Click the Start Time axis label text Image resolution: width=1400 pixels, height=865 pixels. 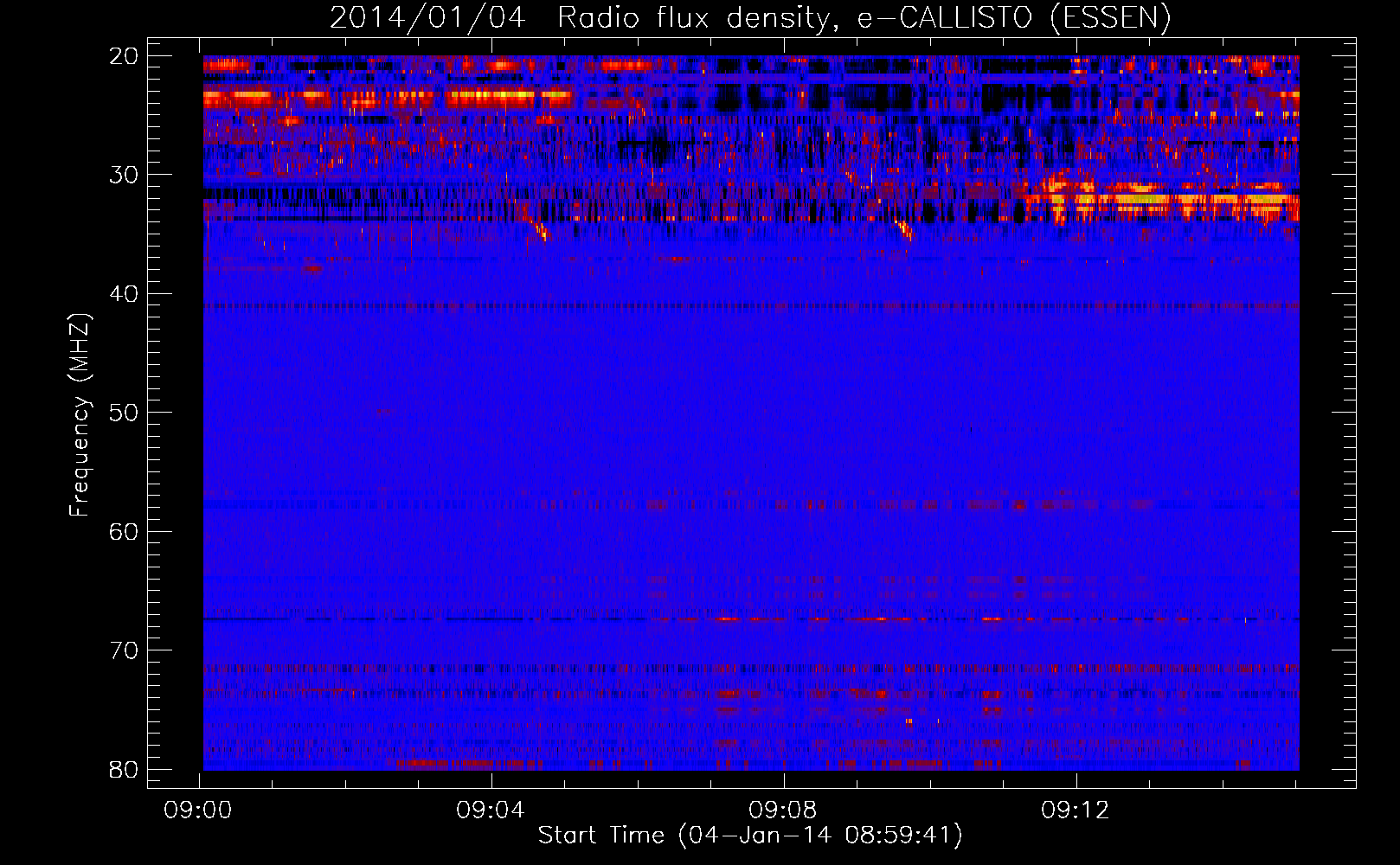(750, 835)
